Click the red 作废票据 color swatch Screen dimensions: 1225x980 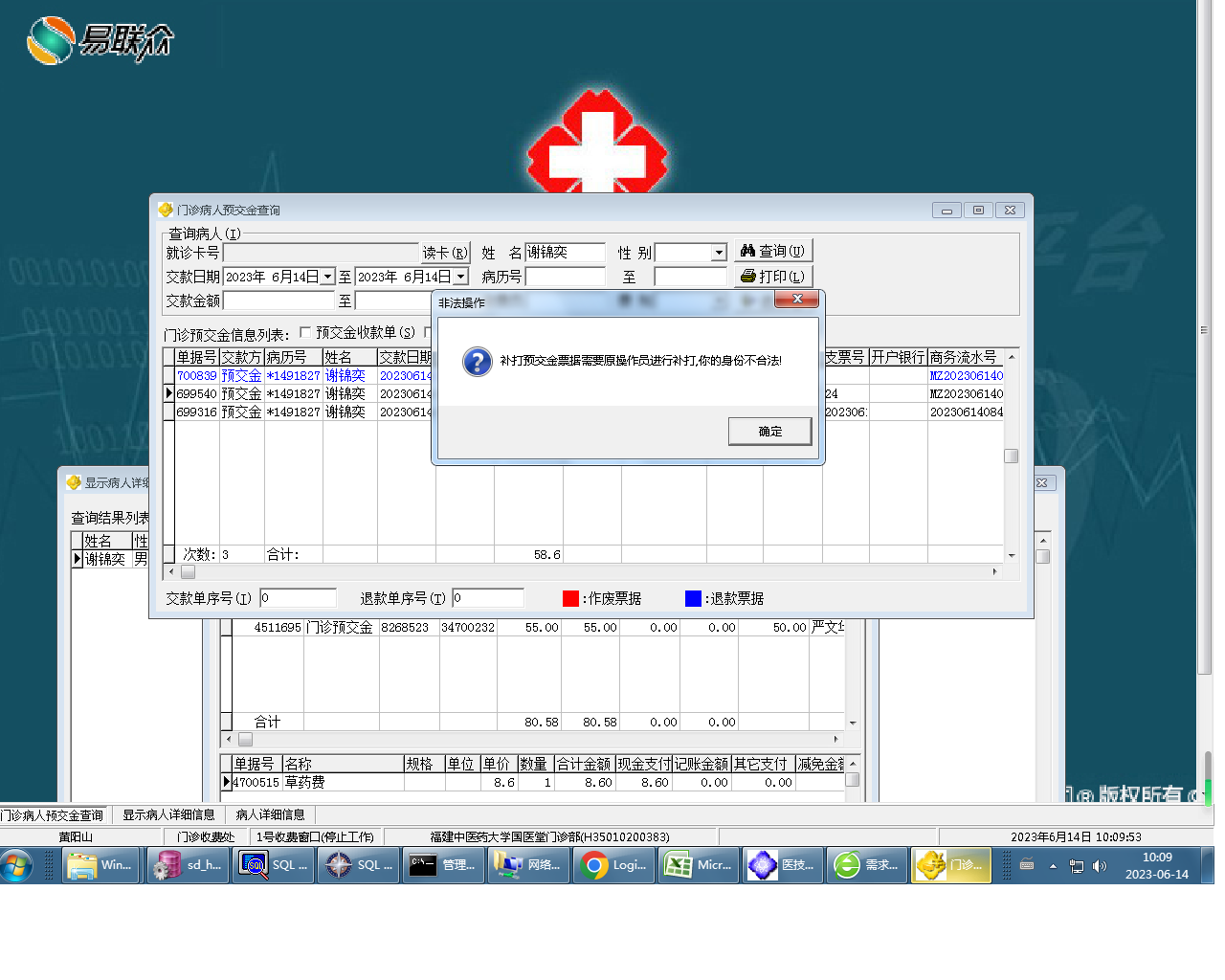[570, 598]
